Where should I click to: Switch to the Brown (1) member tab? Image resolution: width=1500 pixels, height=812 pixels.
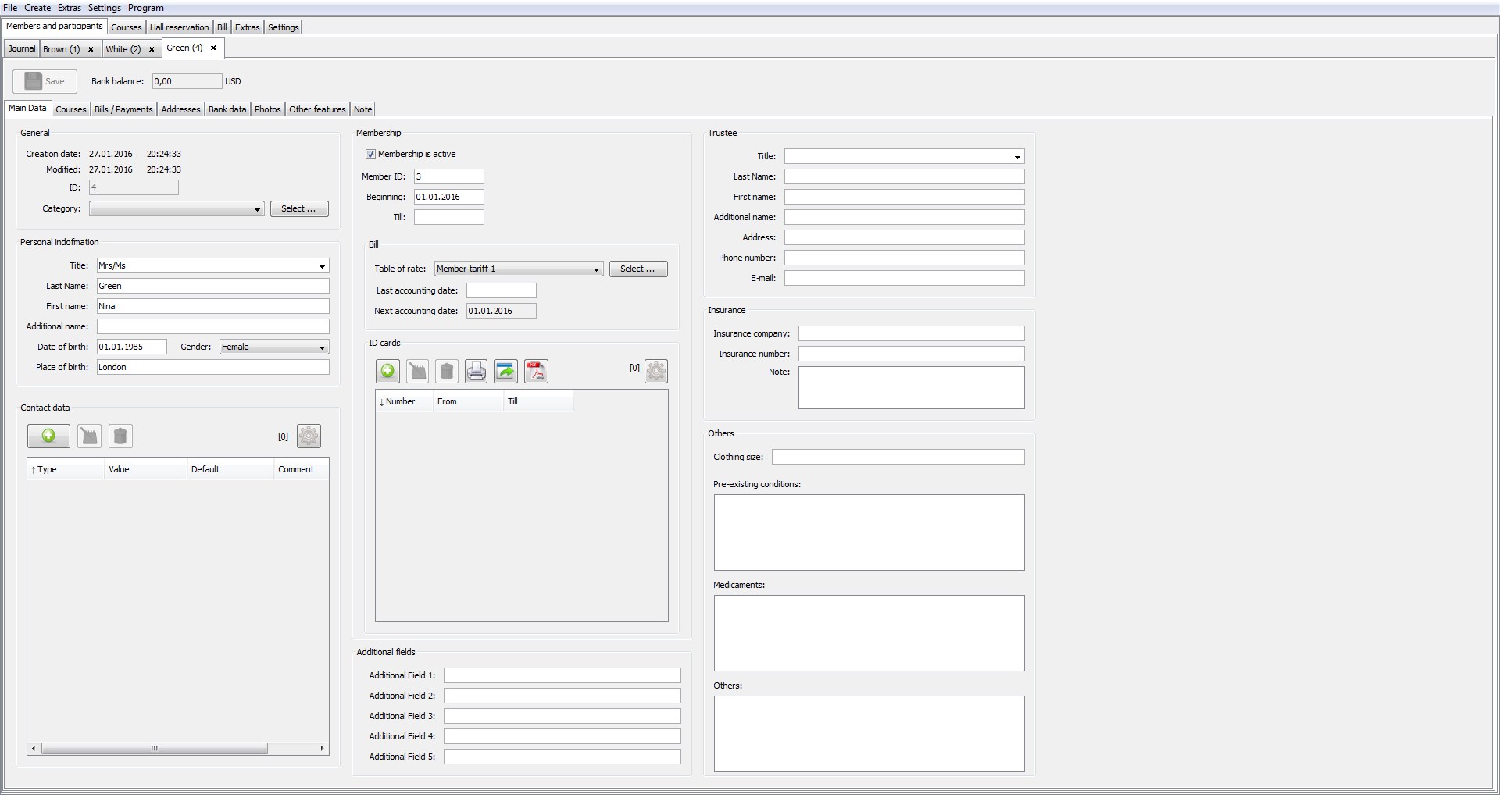[62, 49]
